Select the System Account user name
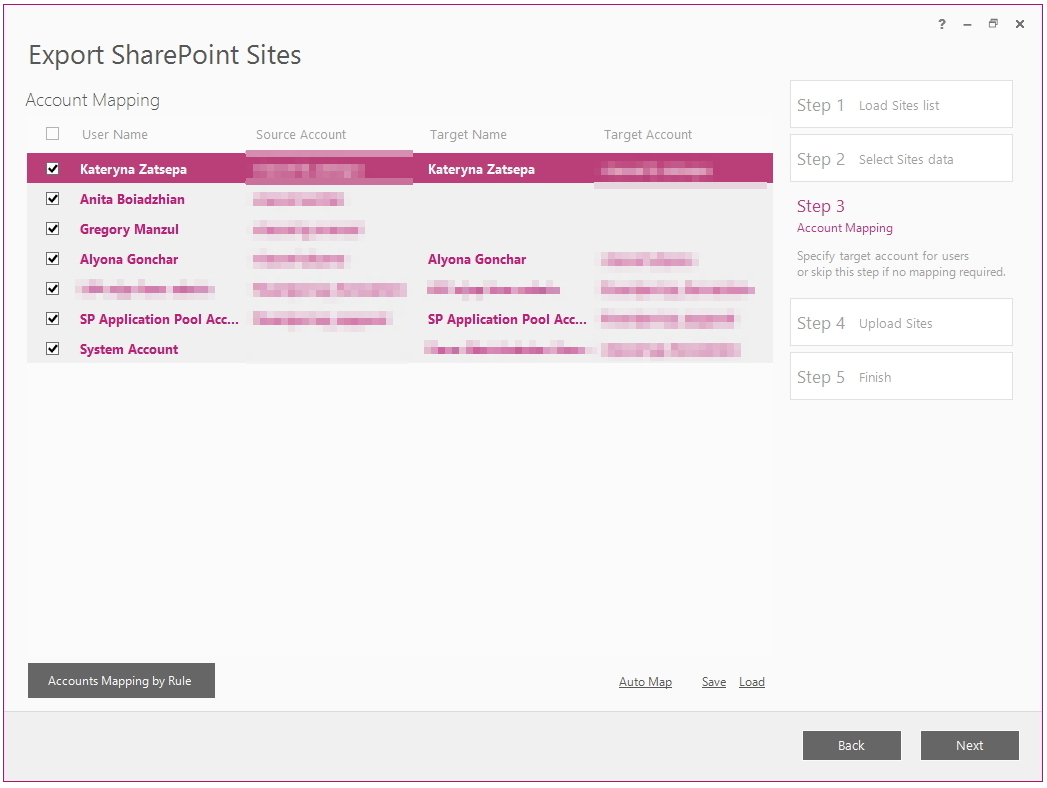The height and width of the screenshot is (788, 1047). pyautogui.click(x=129, y=349)
